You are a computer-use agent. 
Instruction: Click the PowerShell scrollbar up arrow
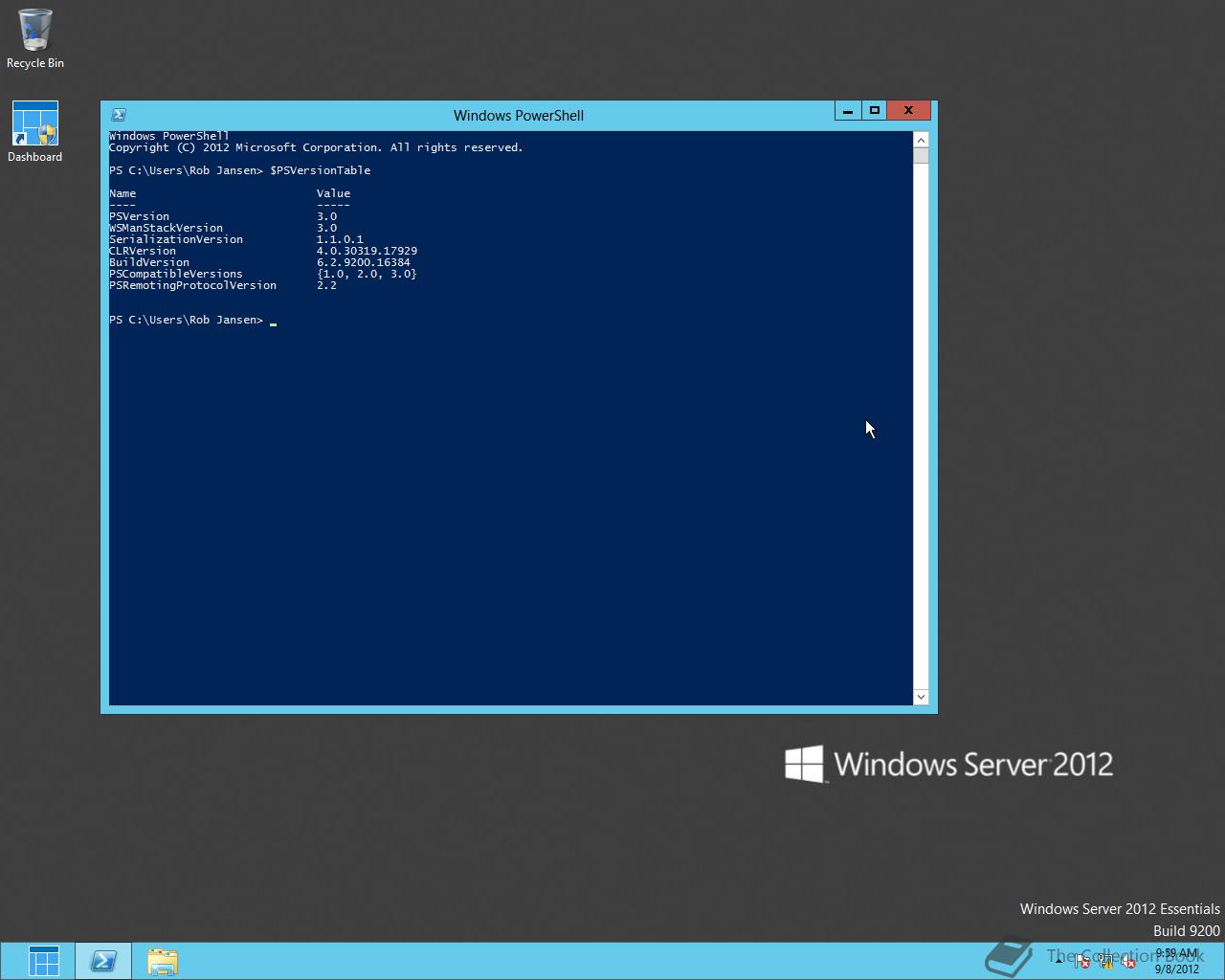(x=921, y=140)
